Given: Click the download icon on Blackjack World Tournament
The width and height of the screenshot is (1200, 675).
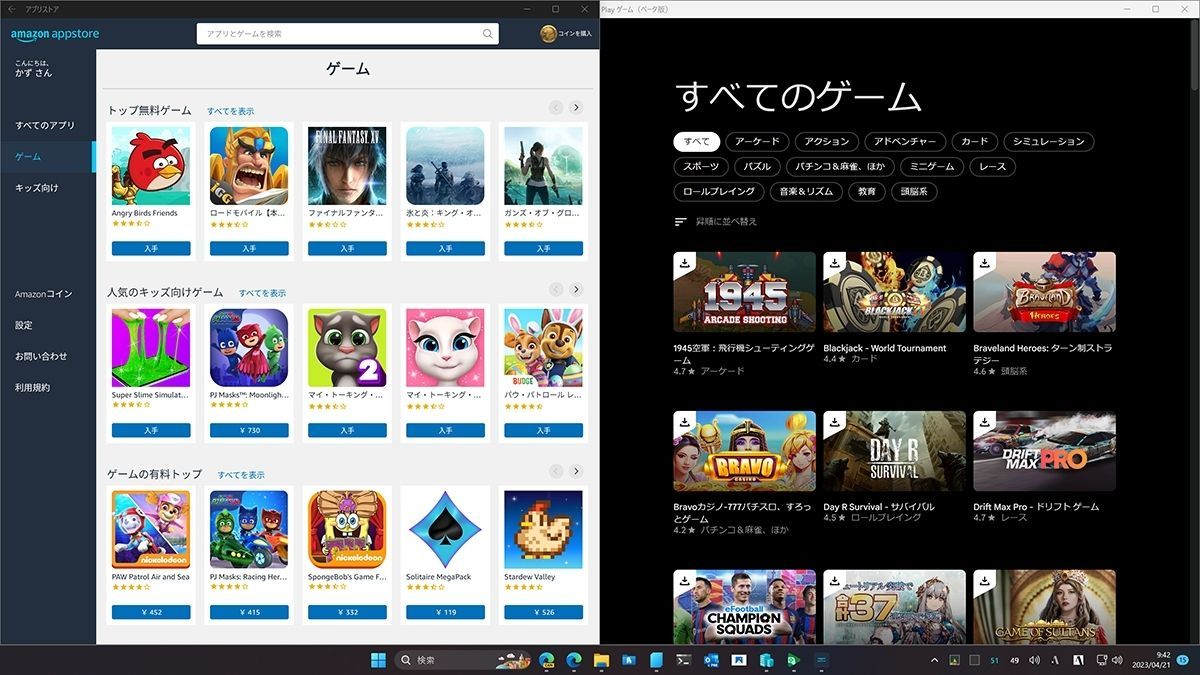Looking at the screenshot, I should point(834,263).
